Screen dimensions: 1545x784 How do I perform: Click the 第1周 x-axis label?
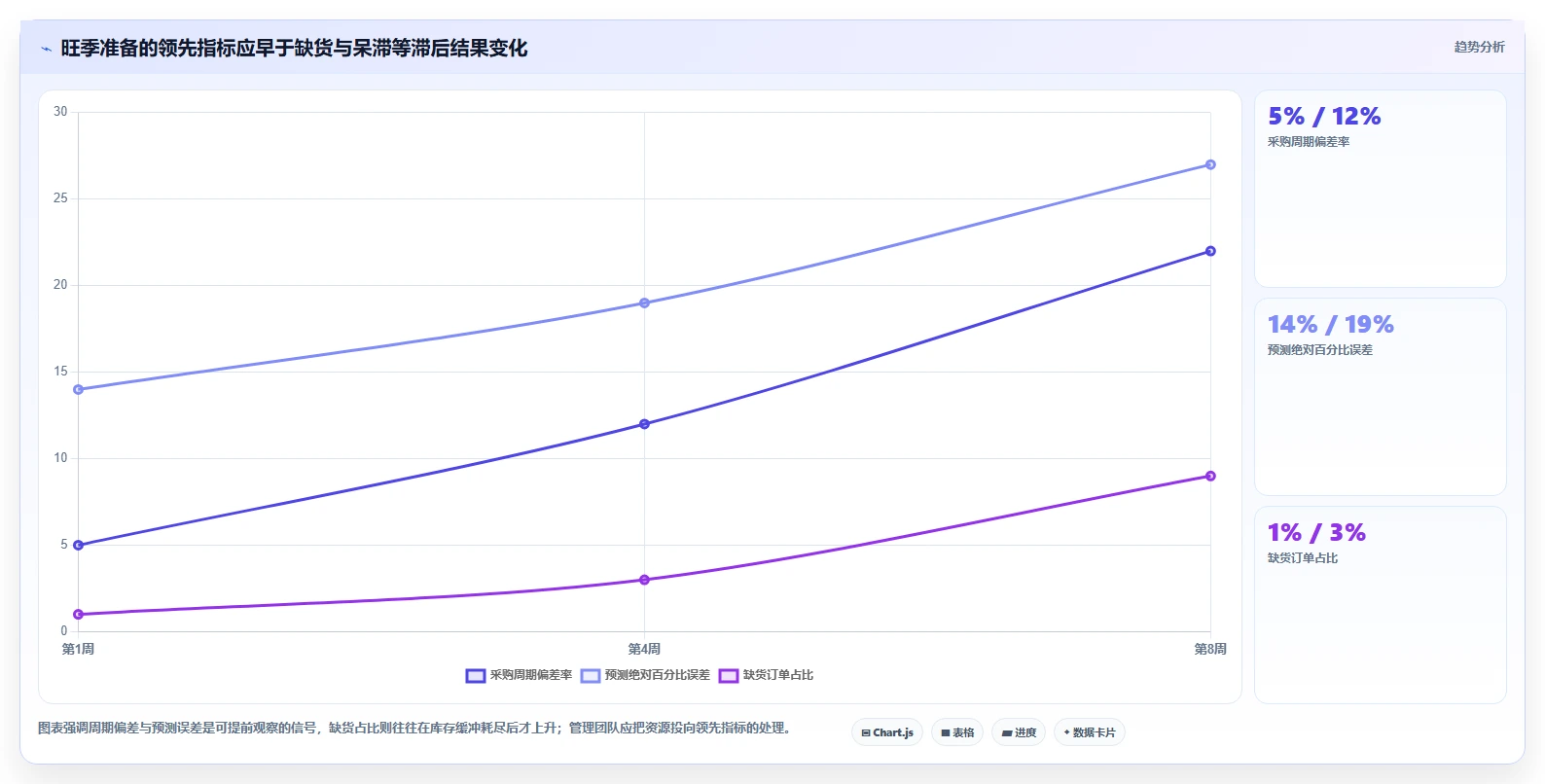[x=78, y=649]
